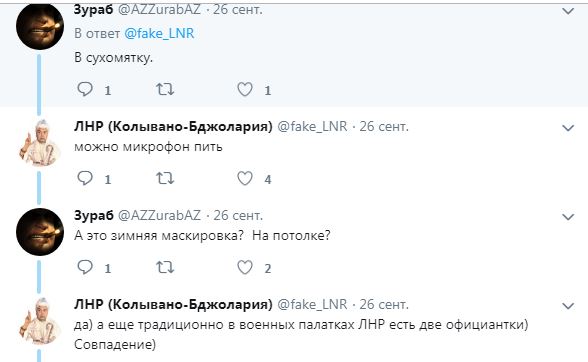Open the 26 сент. timestamp on "официантки" tweet

click(x=384, y=304)
